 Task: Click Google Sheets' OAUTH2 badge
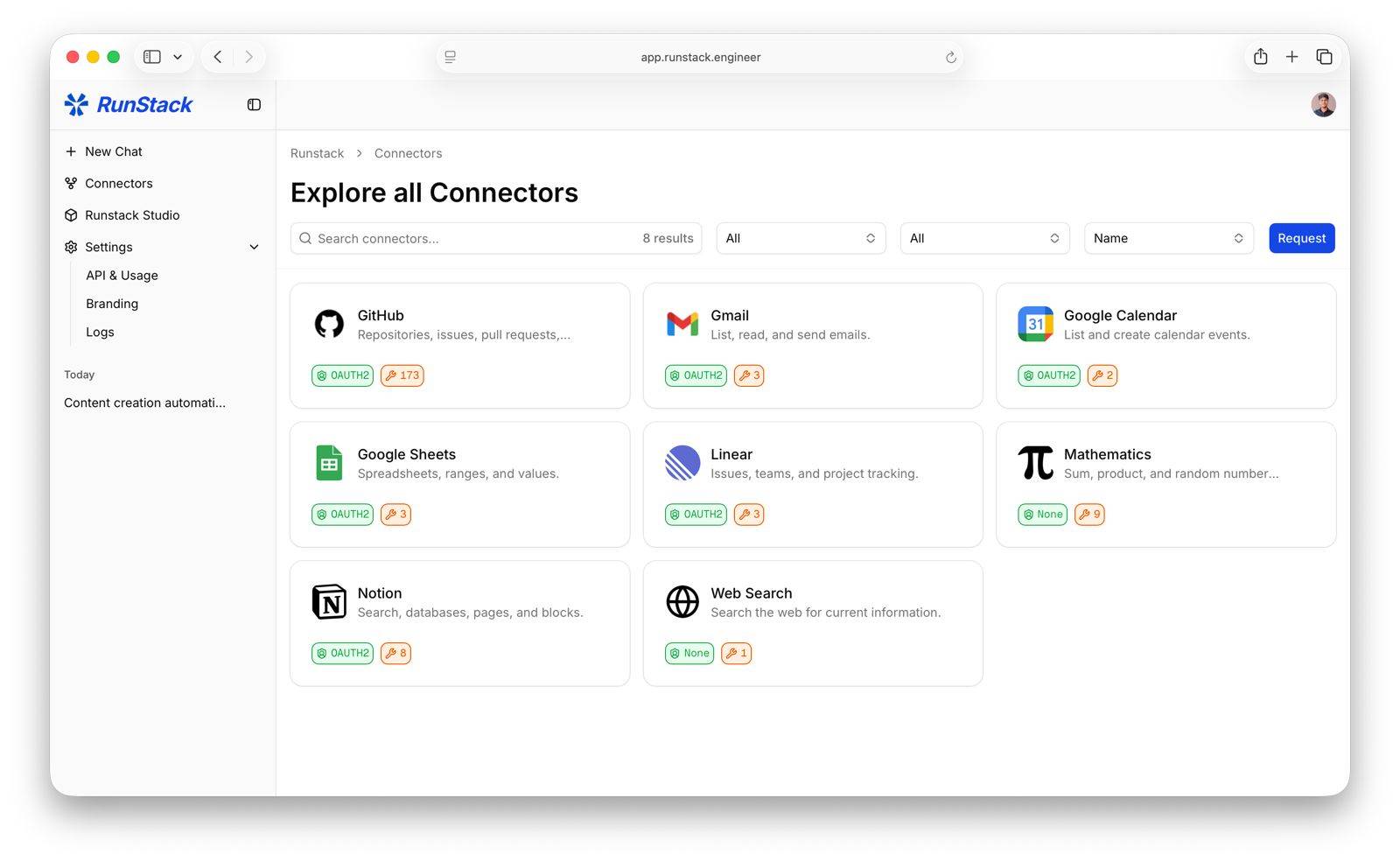pos(342,515)
